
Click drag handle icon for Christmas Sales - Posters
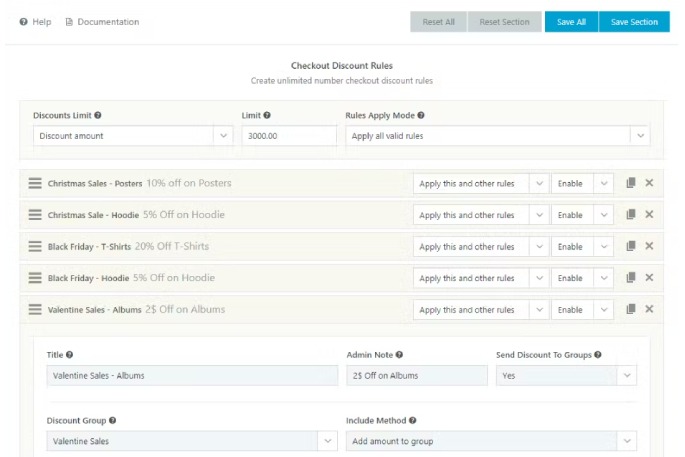click(35, 183)
